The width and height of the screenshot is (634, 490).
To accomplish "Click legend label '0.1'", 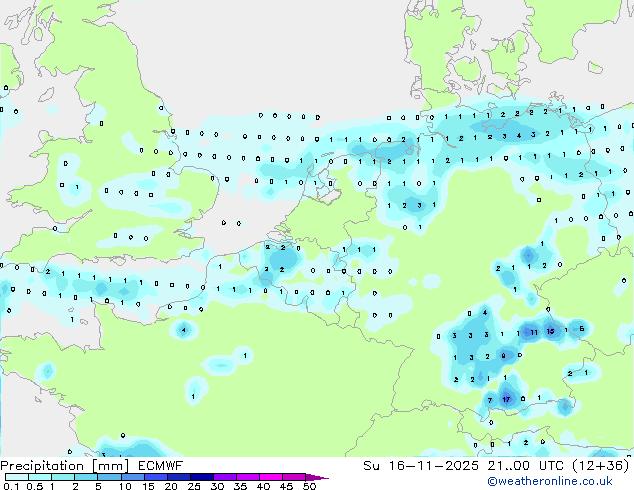I will 11,486.
